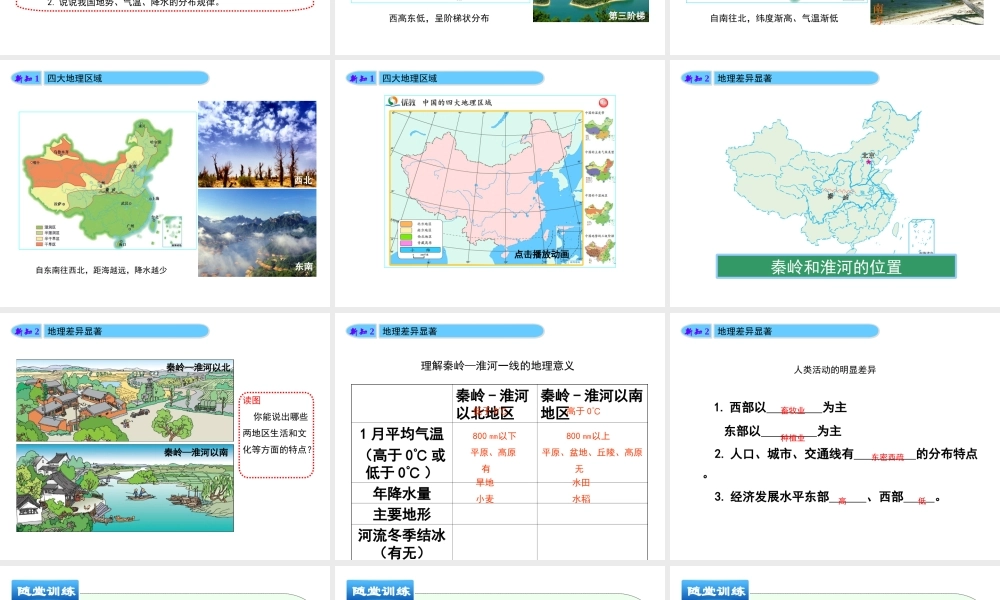The height and width of the screenshot is (600, 1000).
Task: Click the red round button on the 中国的四大地理区域 animation
Action: (x=603, y=103)
